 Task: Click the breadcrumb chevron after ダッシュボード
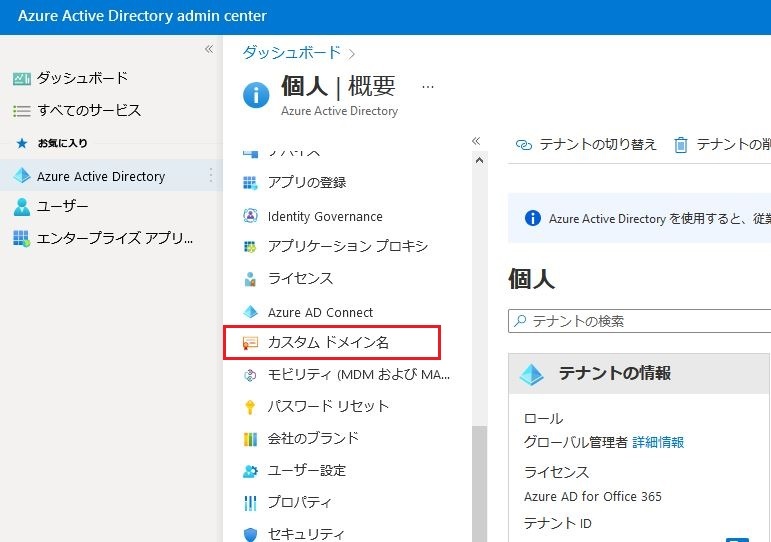[x=352, y=54]
